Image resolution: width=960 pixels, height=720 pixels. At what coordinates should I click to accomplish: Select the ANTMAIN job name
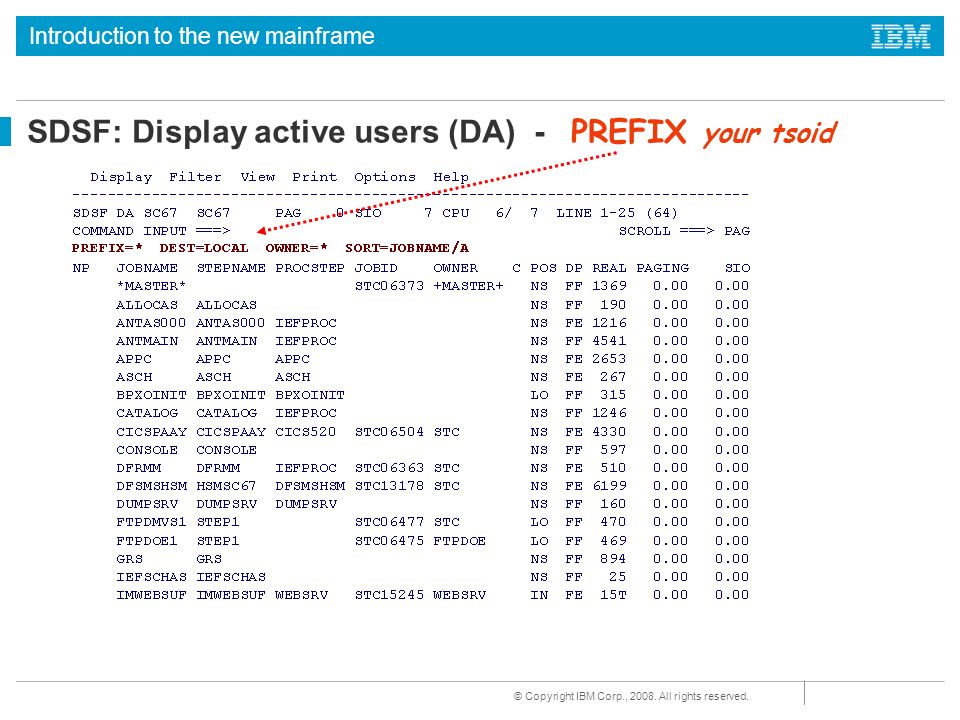click(147, 341)
